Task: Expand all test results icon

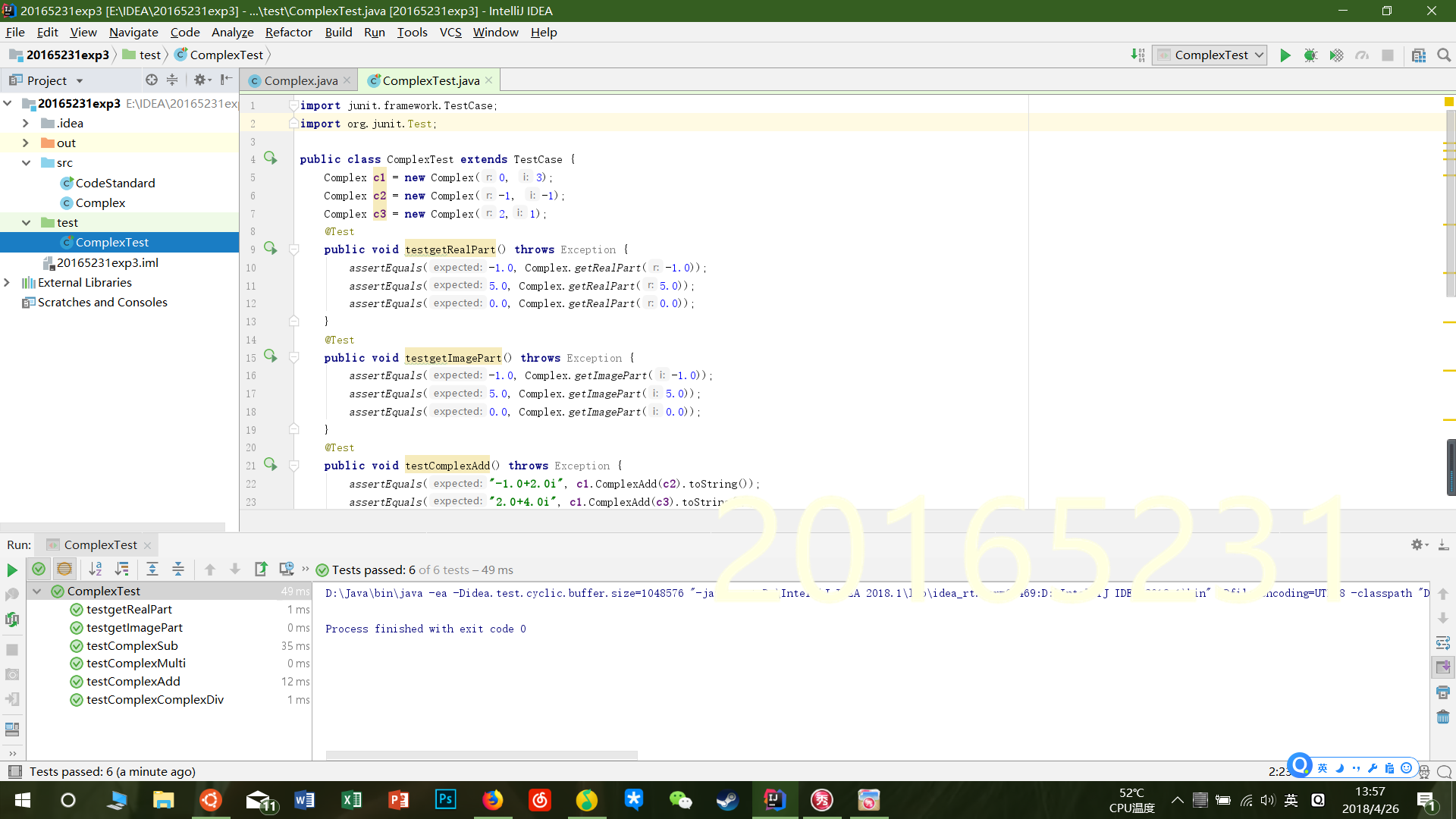Action: [152, 570]
